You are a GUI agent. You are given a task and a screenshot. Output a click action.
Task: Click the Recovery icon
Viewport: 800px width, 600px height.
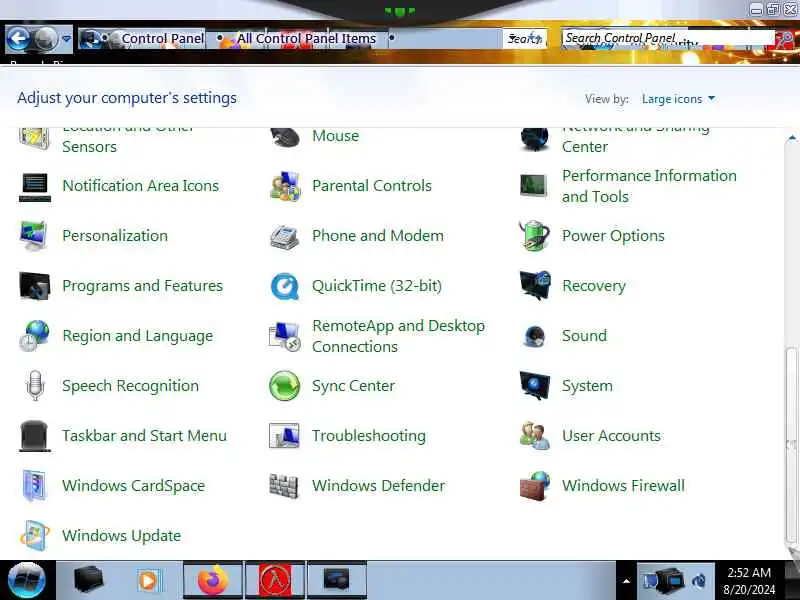point(534,285)
